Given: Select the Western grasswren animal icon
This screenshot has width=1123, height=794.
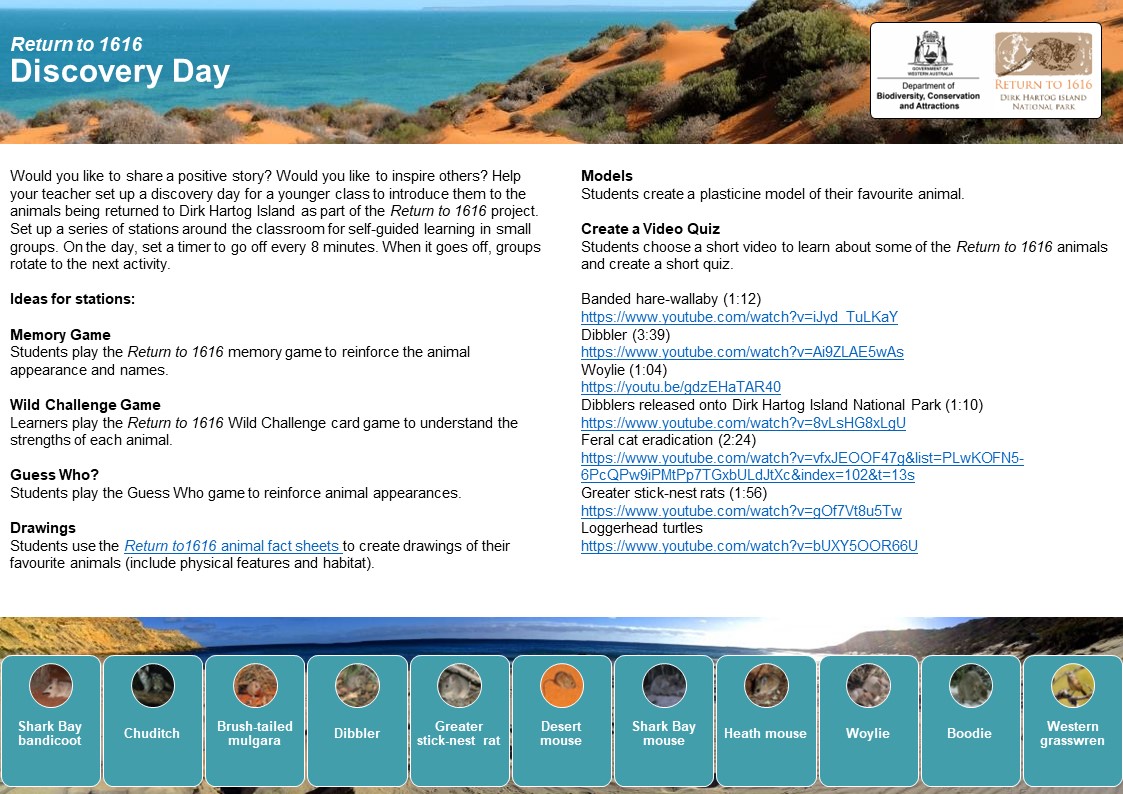Looking at the screenshot, I should tap(1072, 685).
